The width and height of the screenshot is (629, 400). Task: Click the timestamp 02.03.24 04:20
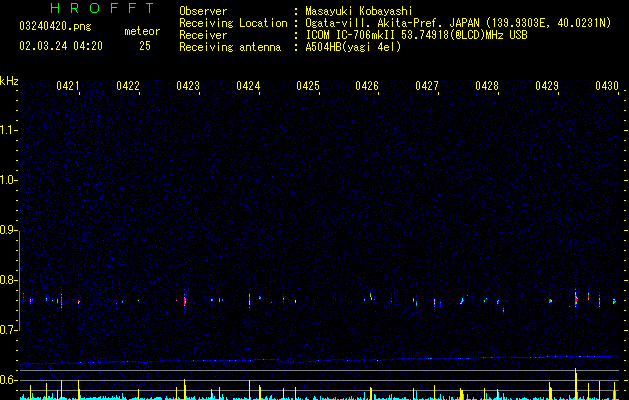tap(61, 46)
